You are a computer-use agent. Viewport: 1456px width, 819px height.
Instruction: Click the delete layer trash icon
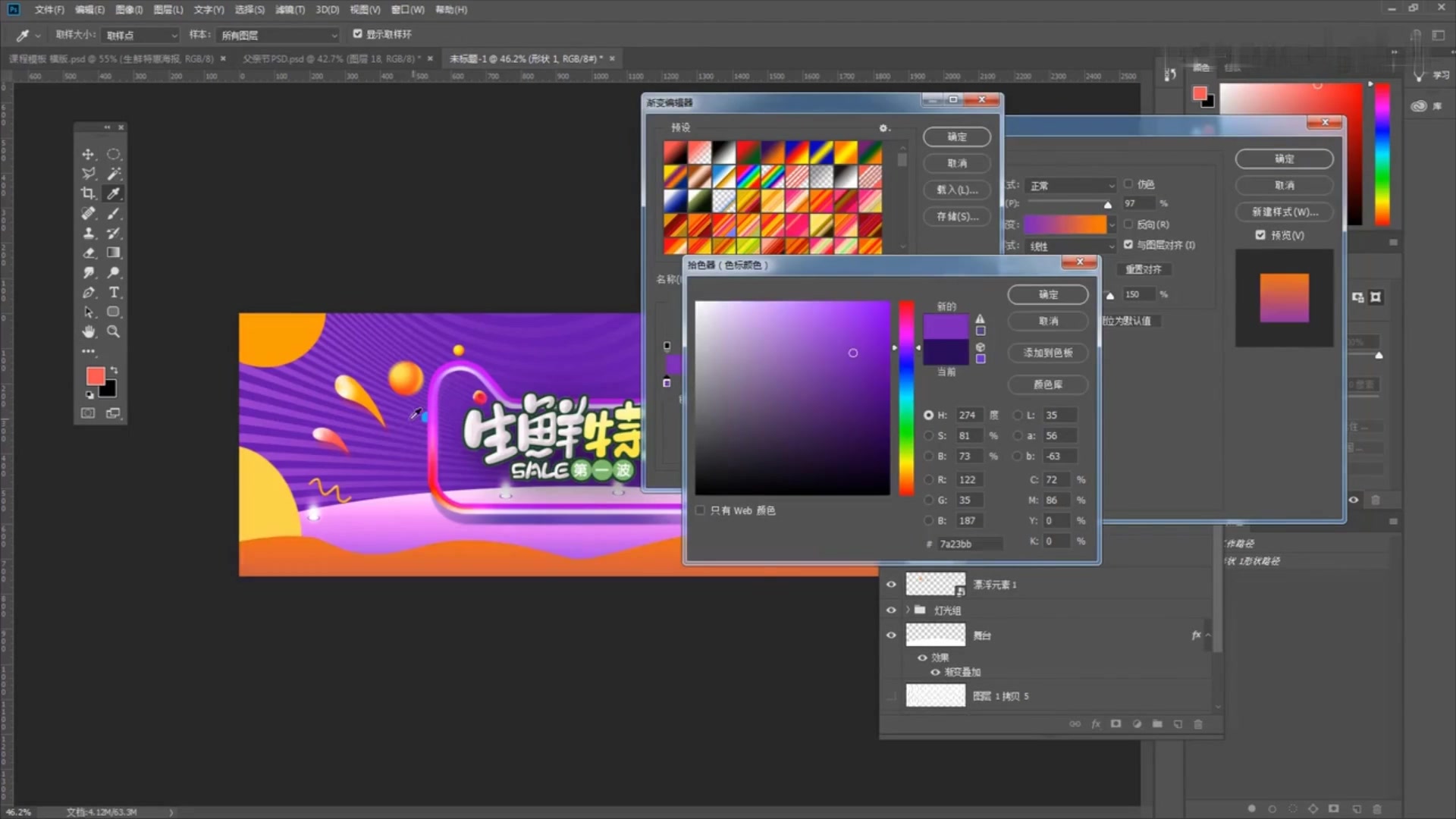tap(1198, 724)
